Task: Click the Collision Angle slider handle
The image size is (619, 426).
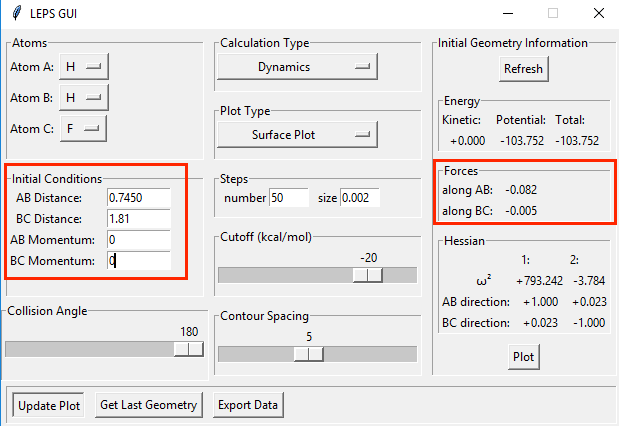Action: 188,348
